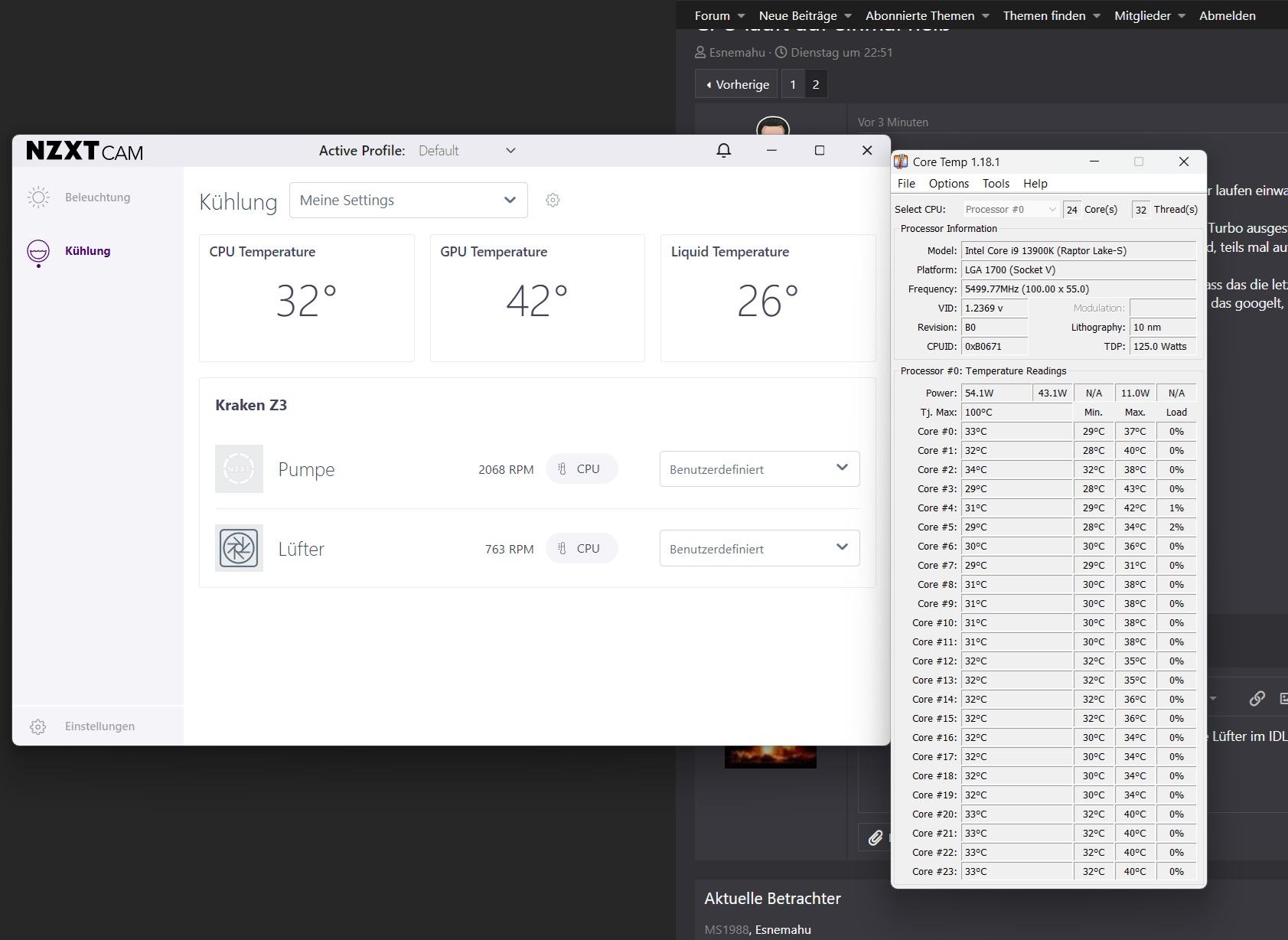Open the Help menu in Core Temp
The image size is (1288, 940).
point(1035,184)
